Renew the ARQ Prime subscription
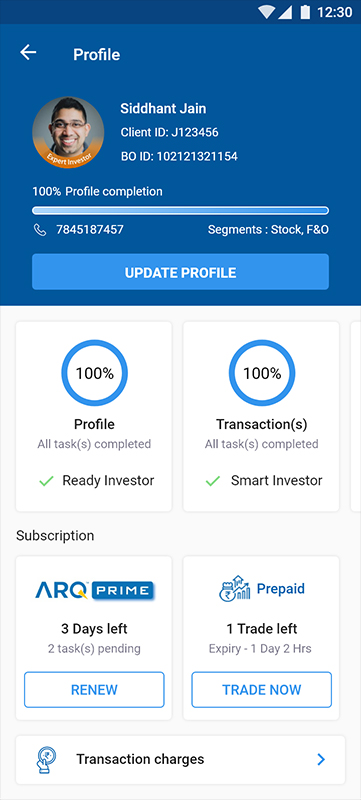The height and width of the screenshot is (800, 361). coord(94,690)
